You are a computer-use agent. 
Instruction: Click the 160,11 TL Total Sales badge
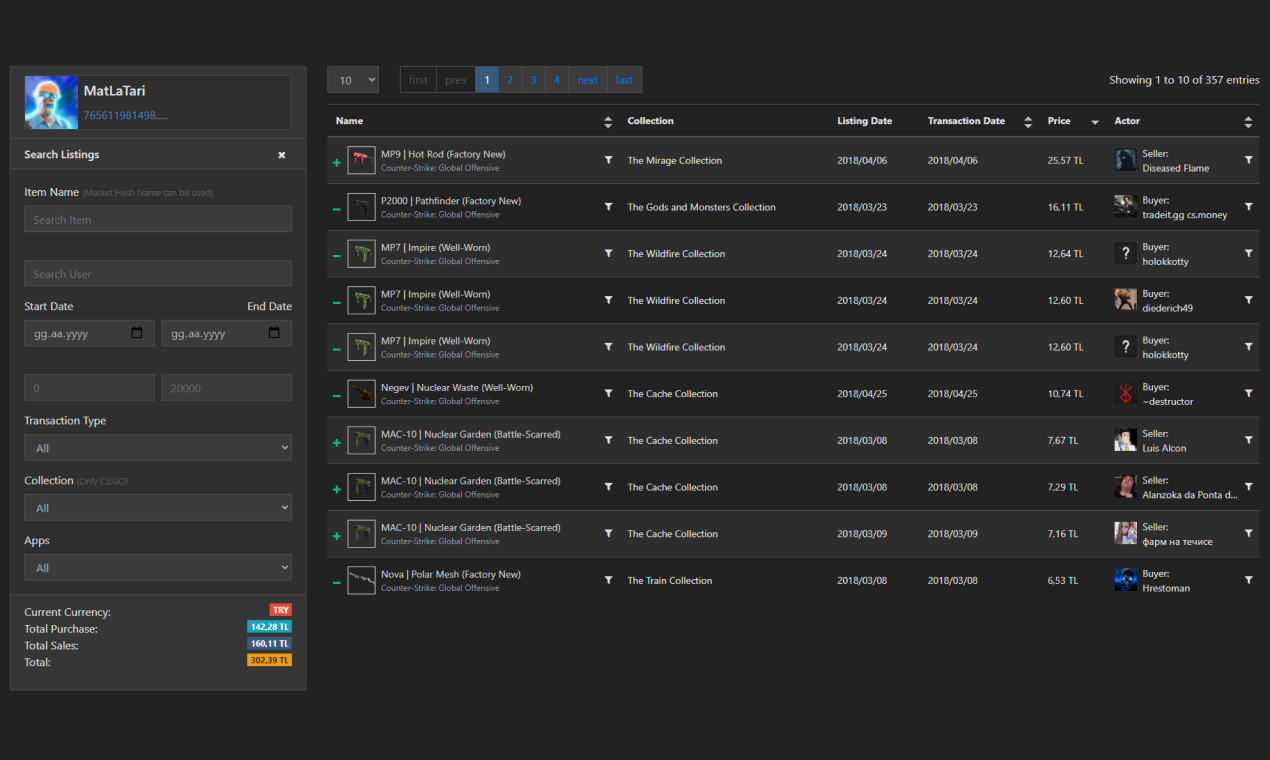click(269, 643)
